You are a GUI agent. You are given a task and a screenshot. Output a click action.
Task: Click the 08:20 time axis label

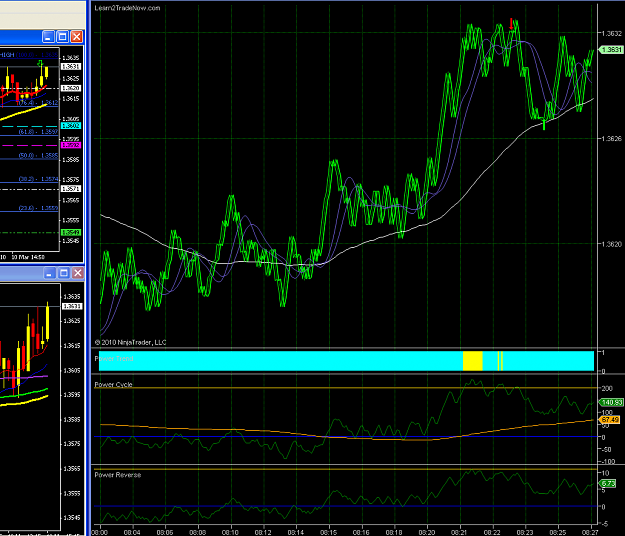(x=427, y=532)
